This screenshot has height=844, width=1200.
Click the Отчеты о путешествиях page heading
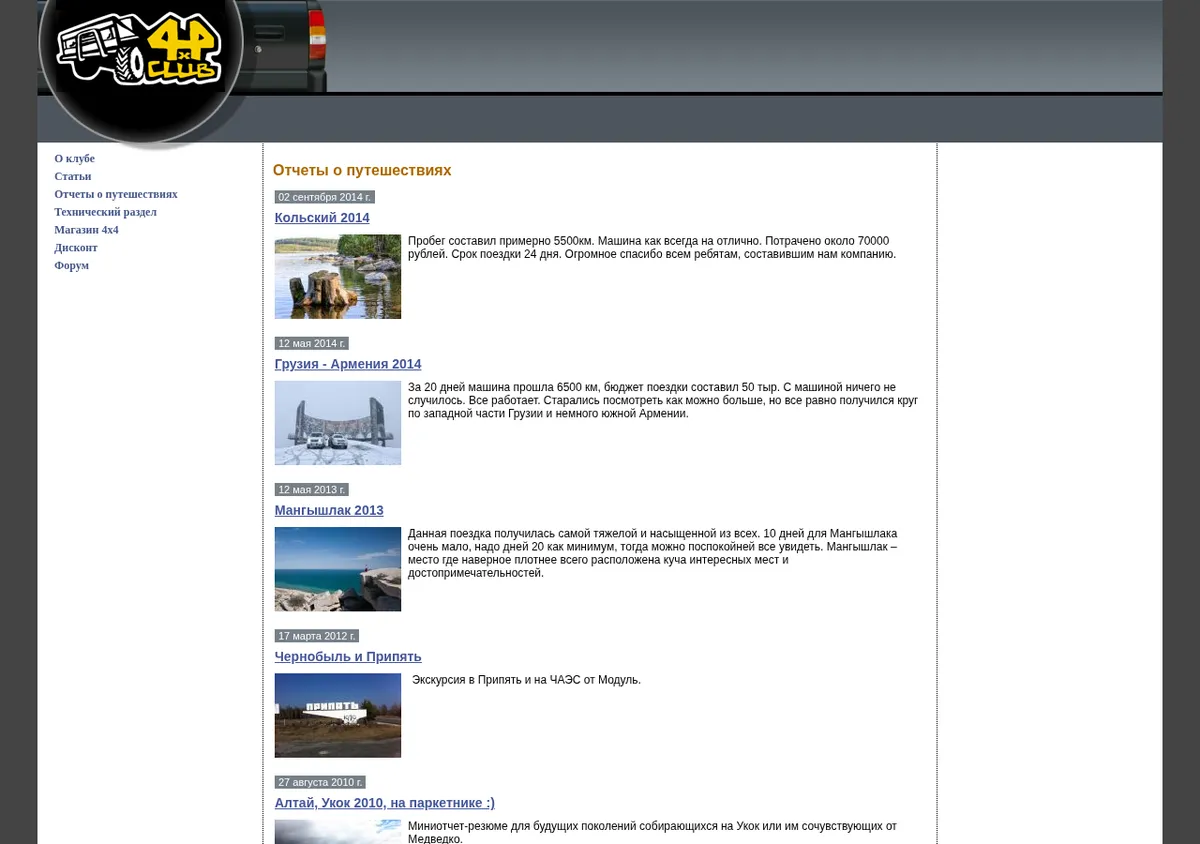pyautogui.click(x=362, y=171)
